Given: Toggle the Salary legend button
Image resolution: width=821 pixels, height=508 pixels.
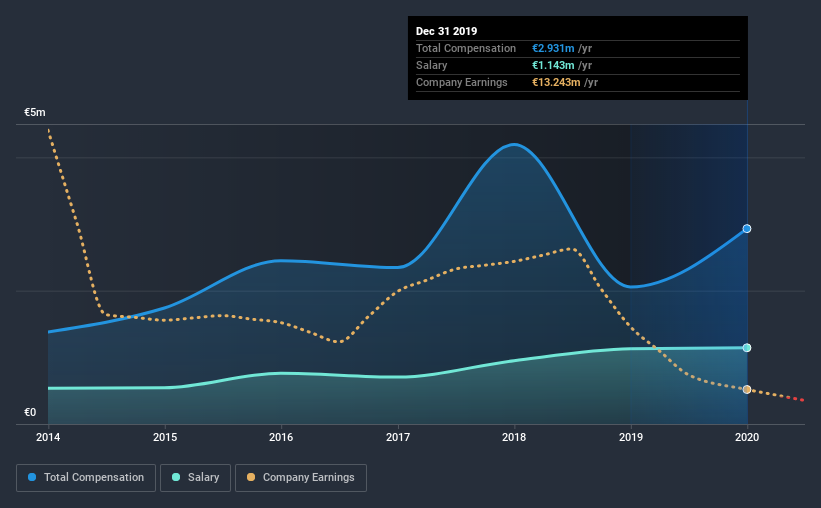Looking at the screenshot, I should pyautogui.click(x=195, y=478).
